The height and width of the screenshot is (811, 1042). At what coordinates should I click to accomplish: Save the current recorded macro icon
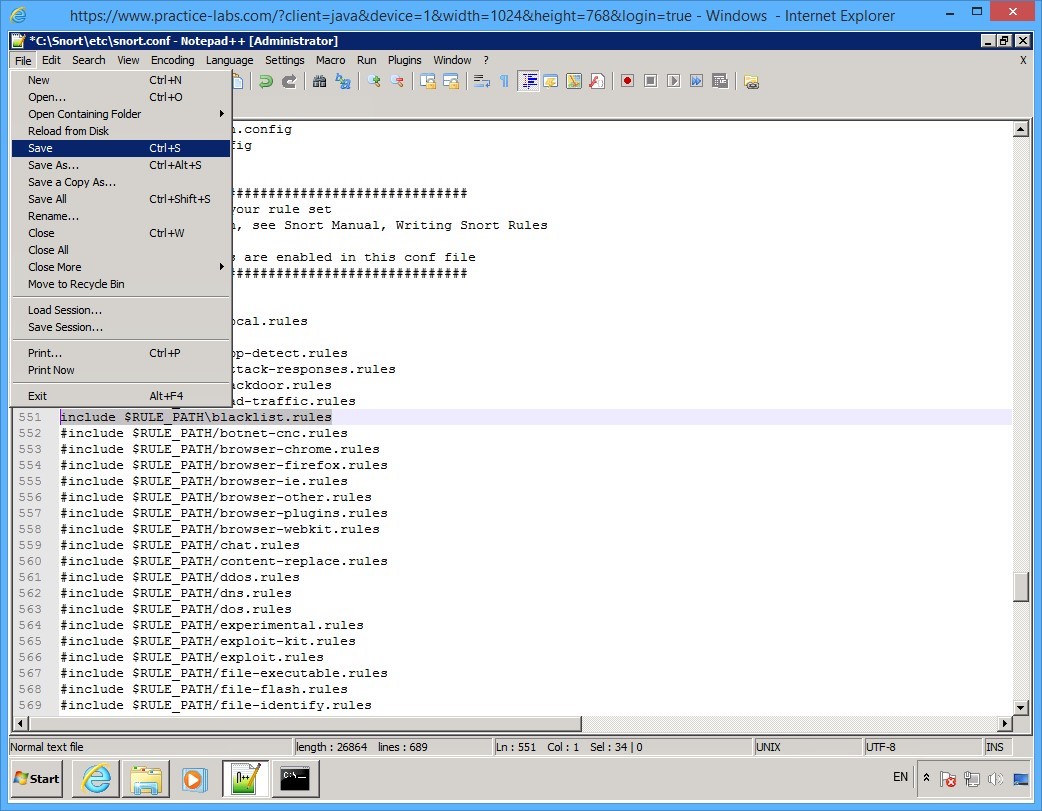tap(721, 81)
